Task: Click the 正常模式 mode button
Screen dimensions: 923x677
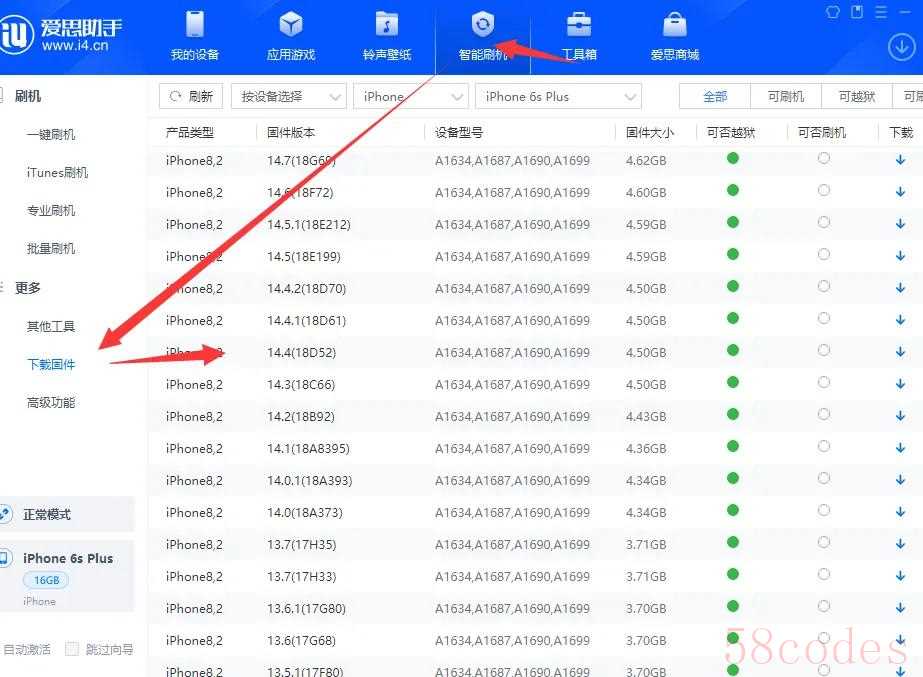Action: [x=67, y=514]
